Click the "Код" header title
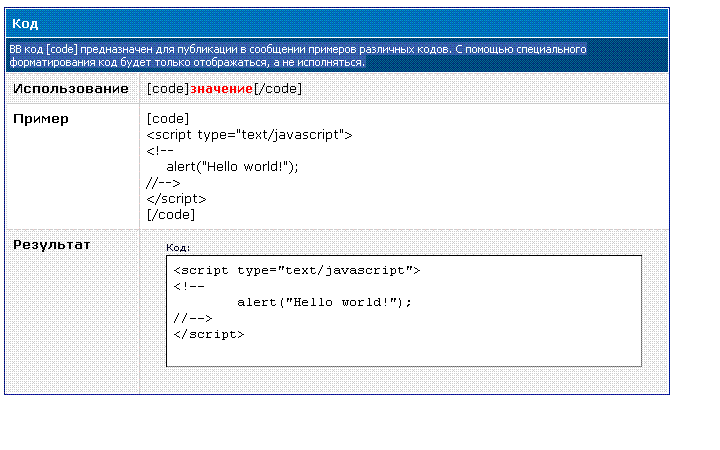This screenshot has height=450, width=720. tap(25, 23)
